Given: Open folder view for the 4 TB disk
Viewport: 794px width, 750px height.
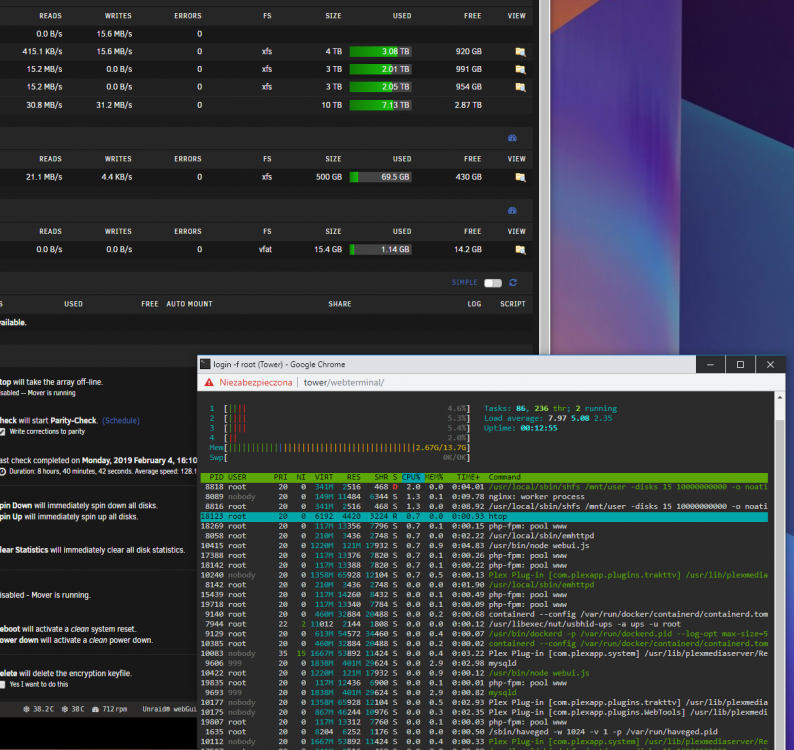Looking at the screenshot, I should (x=520, y=52).
